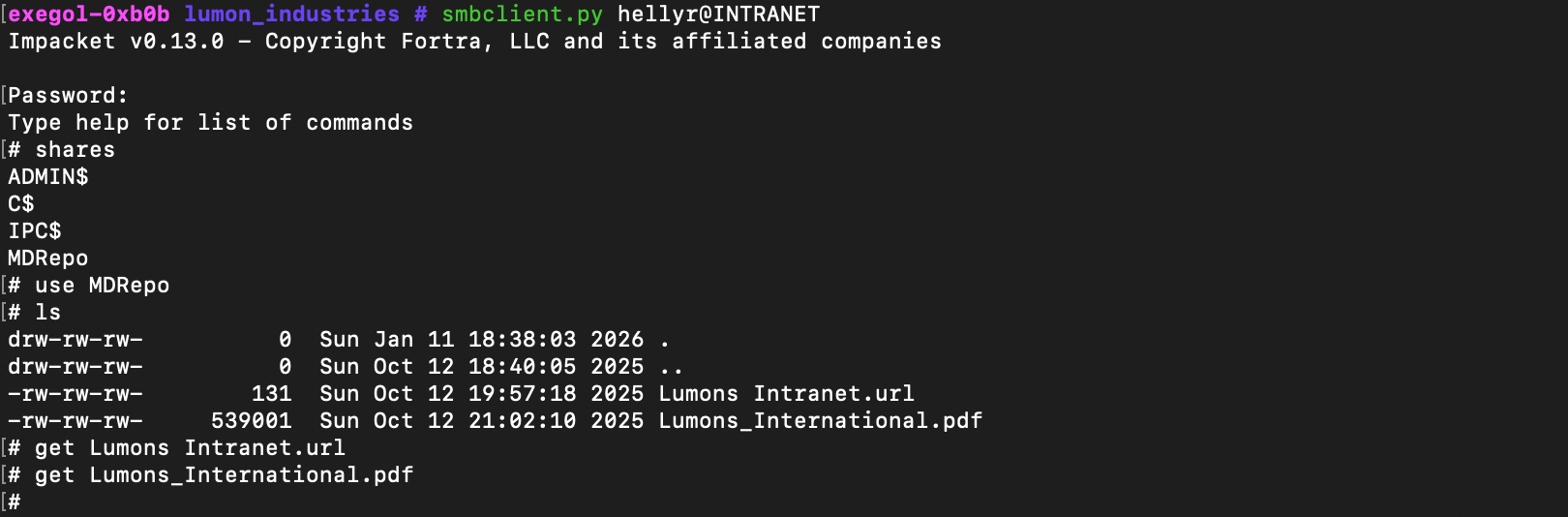Click the empty prompt on the last line

pyautogui.click(x=15, y=502)
